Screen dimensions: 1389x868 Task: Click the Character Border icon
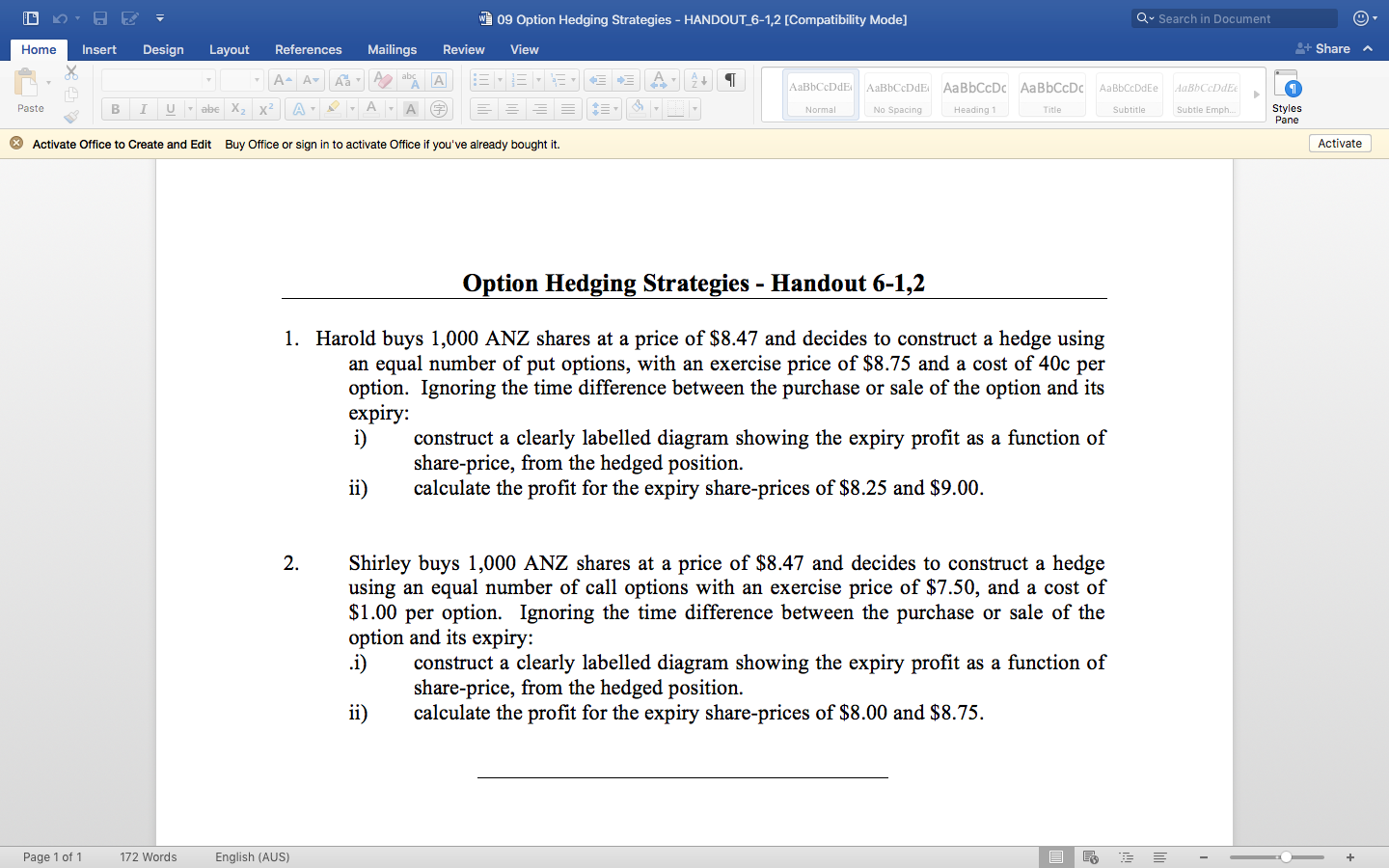tap(439, 80)
